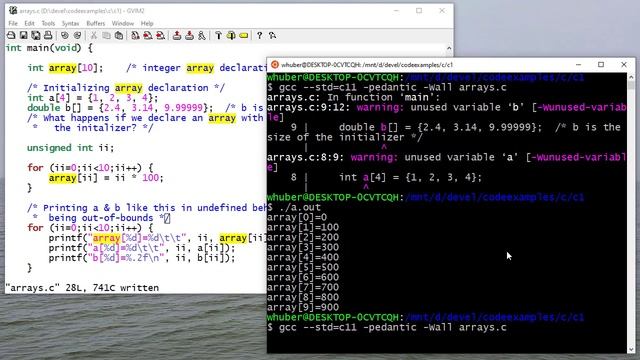Click terminal scrollbar up arrow

click(631, 77)
